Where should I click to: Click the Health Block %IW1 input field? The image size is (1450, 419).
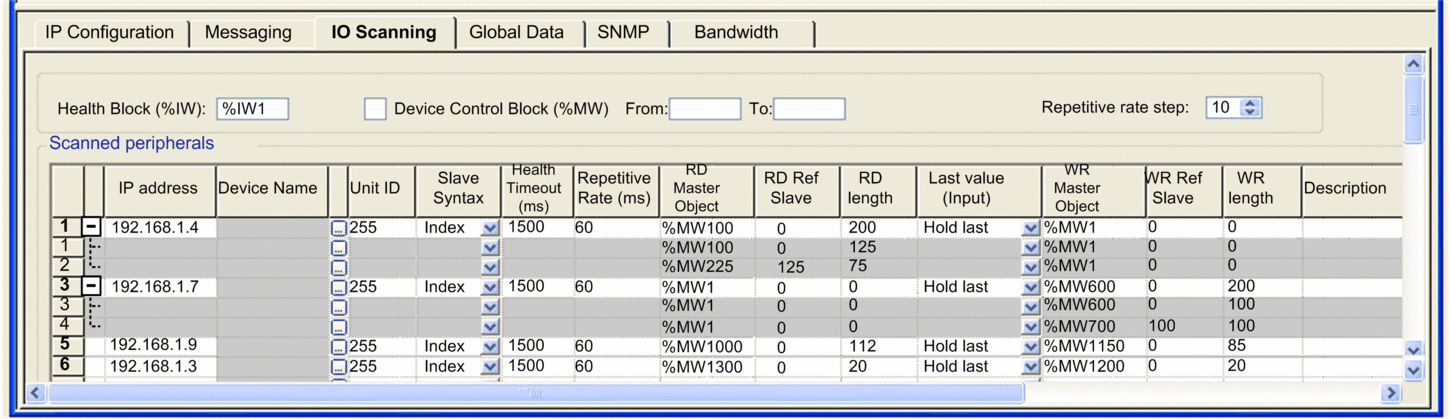point(252,109)
